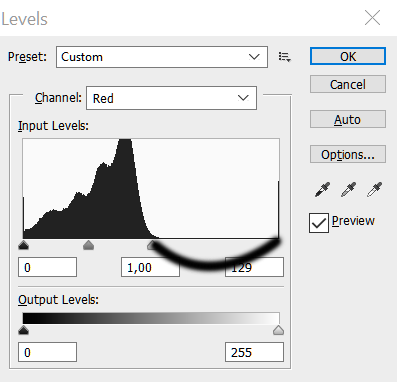Click the output highlight field showing 255
This screenshot has width=397, height=382.
click(x=254, y=352)
